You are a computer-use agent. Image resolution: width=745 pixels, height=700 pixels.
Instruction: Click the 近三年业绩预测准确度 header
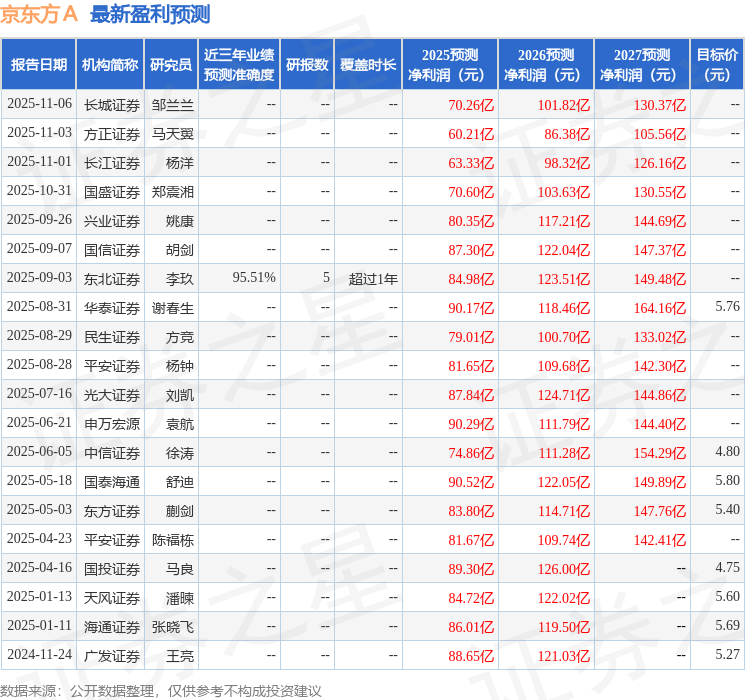click(x=239, y=64)
